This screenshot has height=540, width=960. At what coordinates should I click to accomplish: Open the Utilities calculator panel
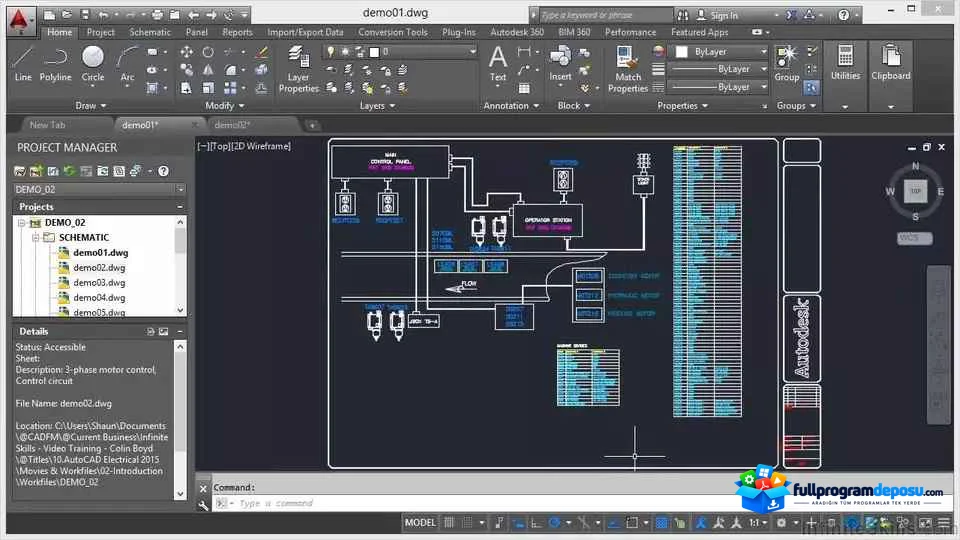846,63
